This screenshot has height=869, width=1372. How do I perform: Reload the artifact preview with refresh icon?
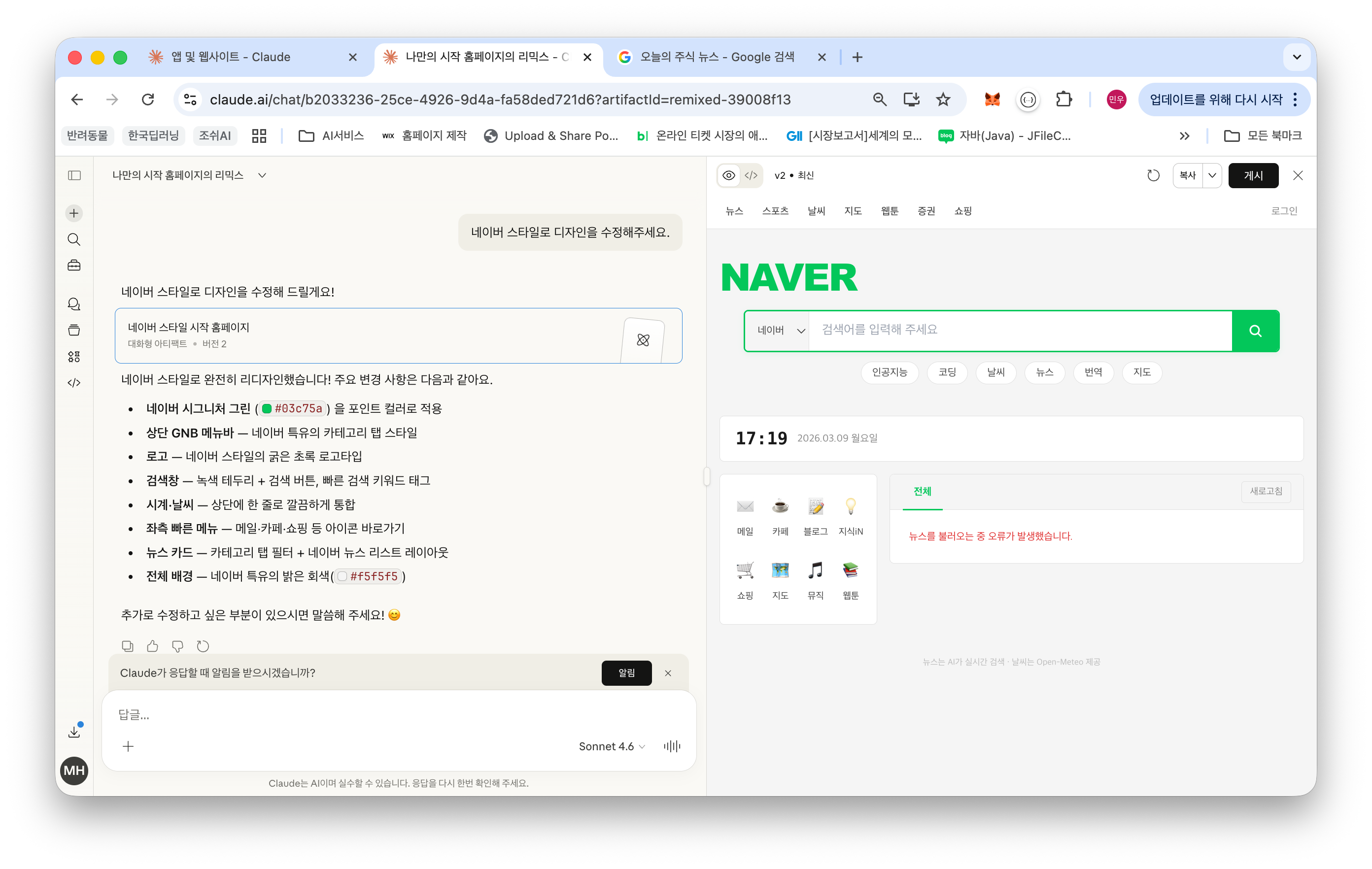pyautogui.click(x=1153, y=175)
